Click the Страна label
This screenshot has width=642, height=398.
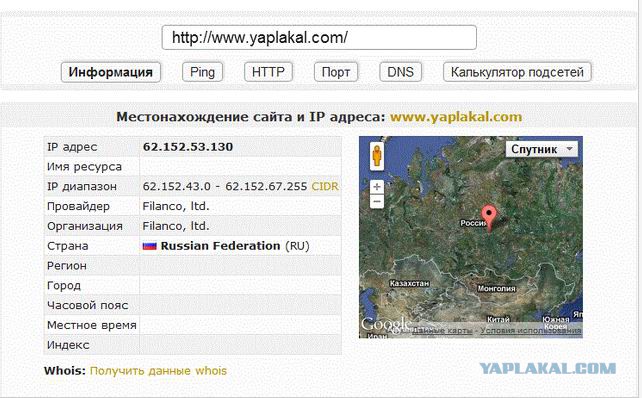pyautogui.click(x=68, y=246)
